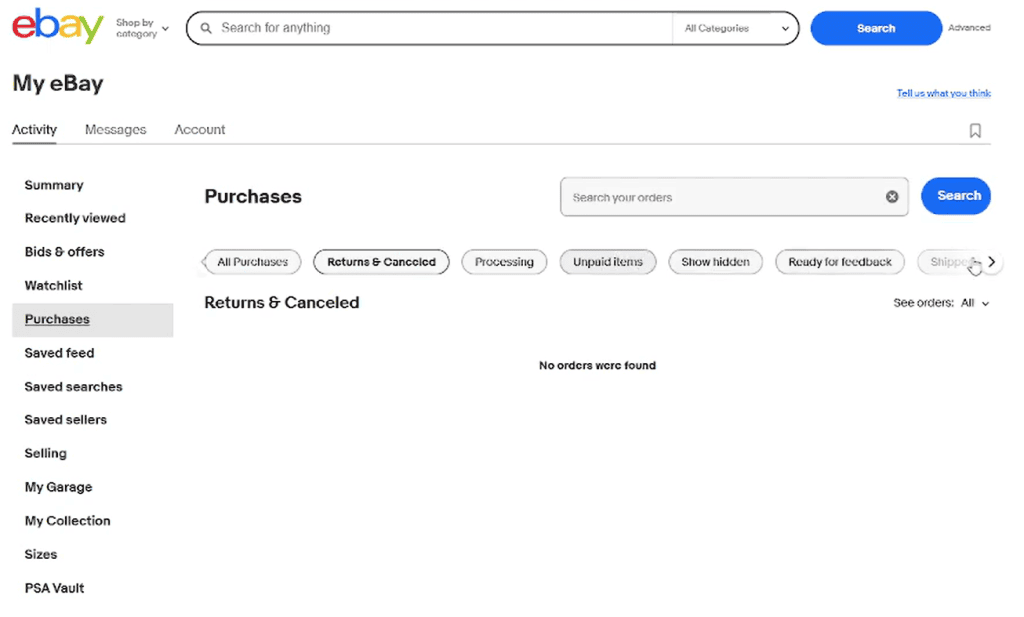This screenshot has height=617, width=1024.
Task: Clear order search with the X icon
Action: pos(892,197)
